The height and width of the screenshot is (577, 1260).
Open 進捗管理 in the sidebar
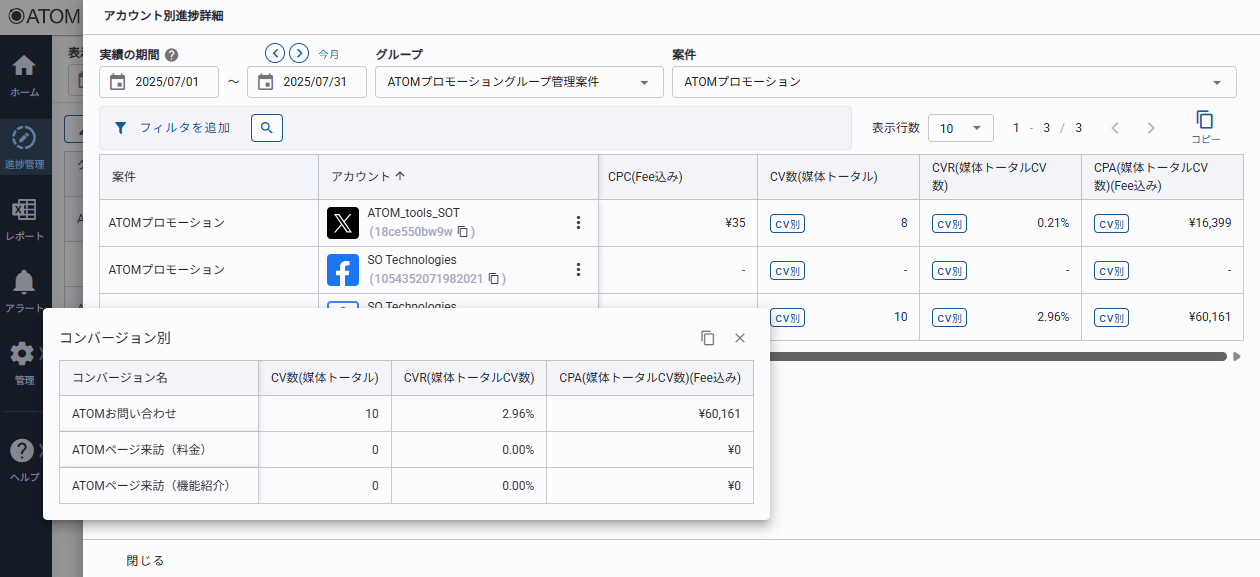coord(24,145)
